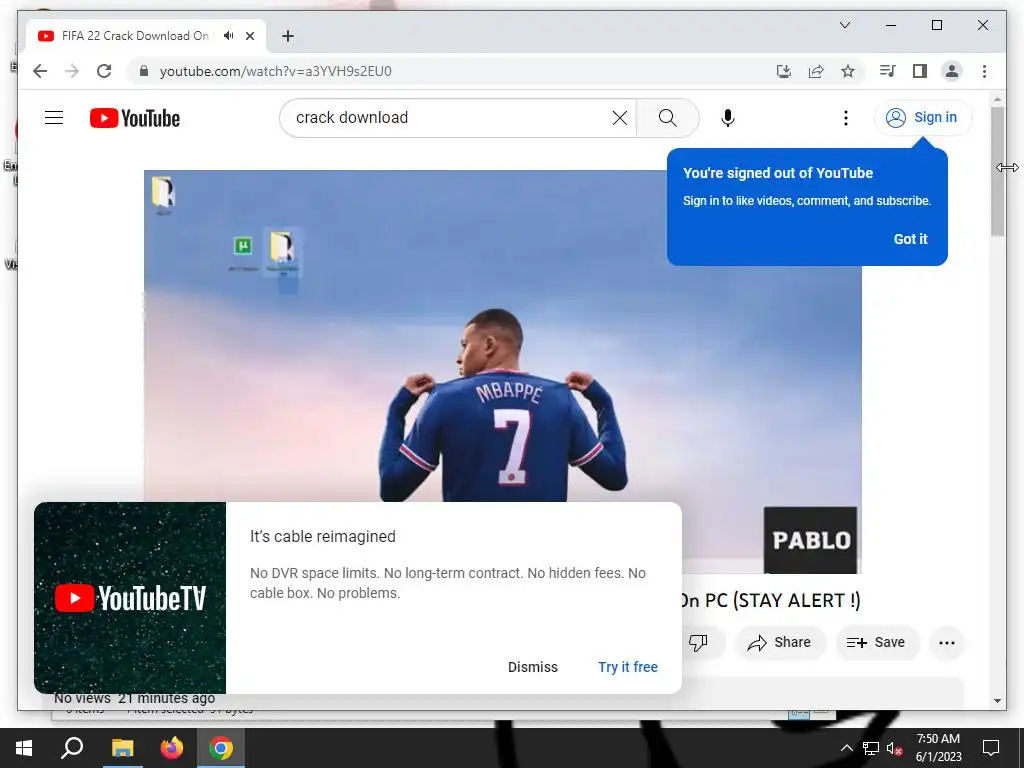Dismiss signed-out notice with Got it
This screenshot has width=1024, height=768.
(910, 239)
